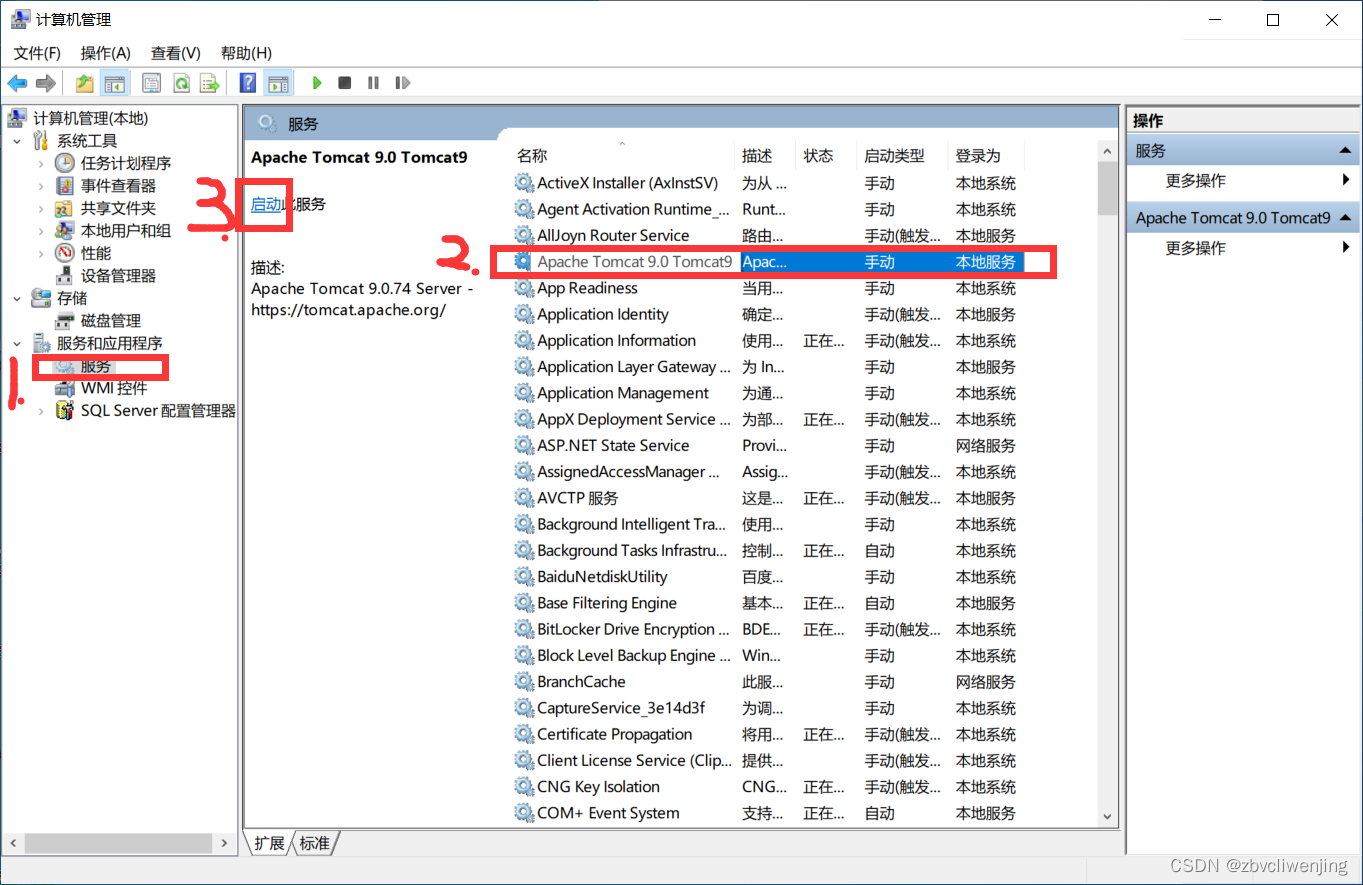Sort by the 描述 column header
The height and width of the screenshot is (885, 1363).
765,156
